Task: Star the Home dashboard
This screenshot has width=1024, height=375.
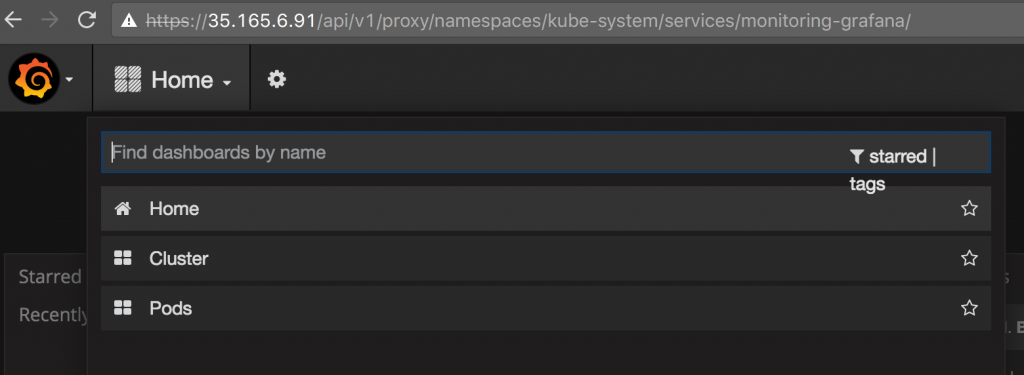Action: pos(969,208)
